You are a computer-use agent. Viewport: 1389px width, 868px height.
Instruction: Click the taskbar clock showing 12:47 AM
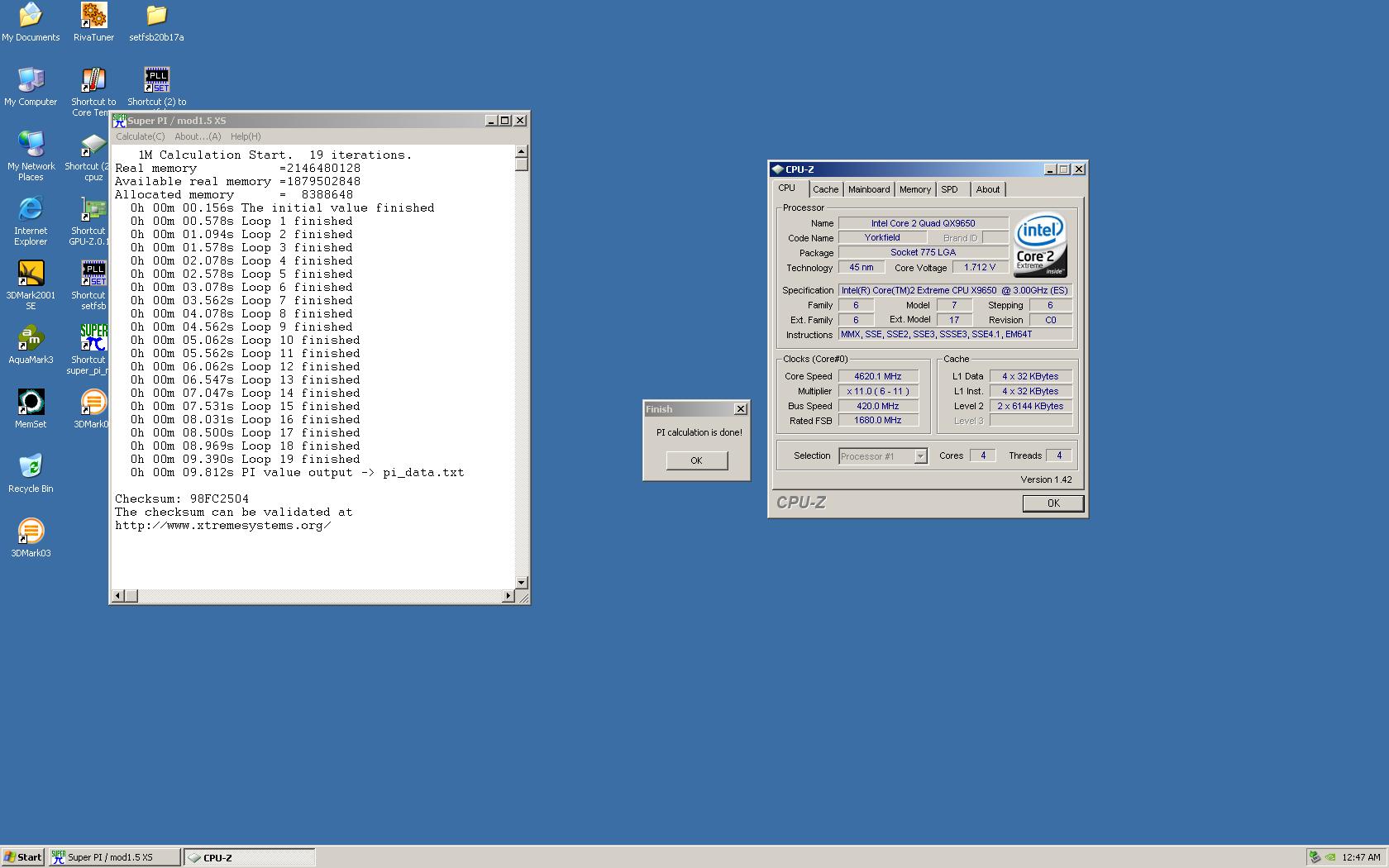click(1361, 857)
